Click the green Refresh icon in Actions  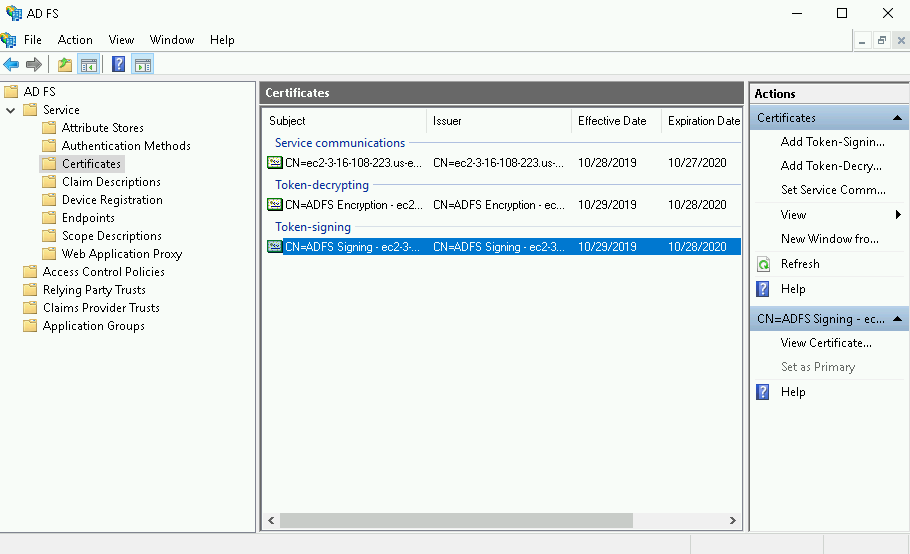[x=764, y=264]
